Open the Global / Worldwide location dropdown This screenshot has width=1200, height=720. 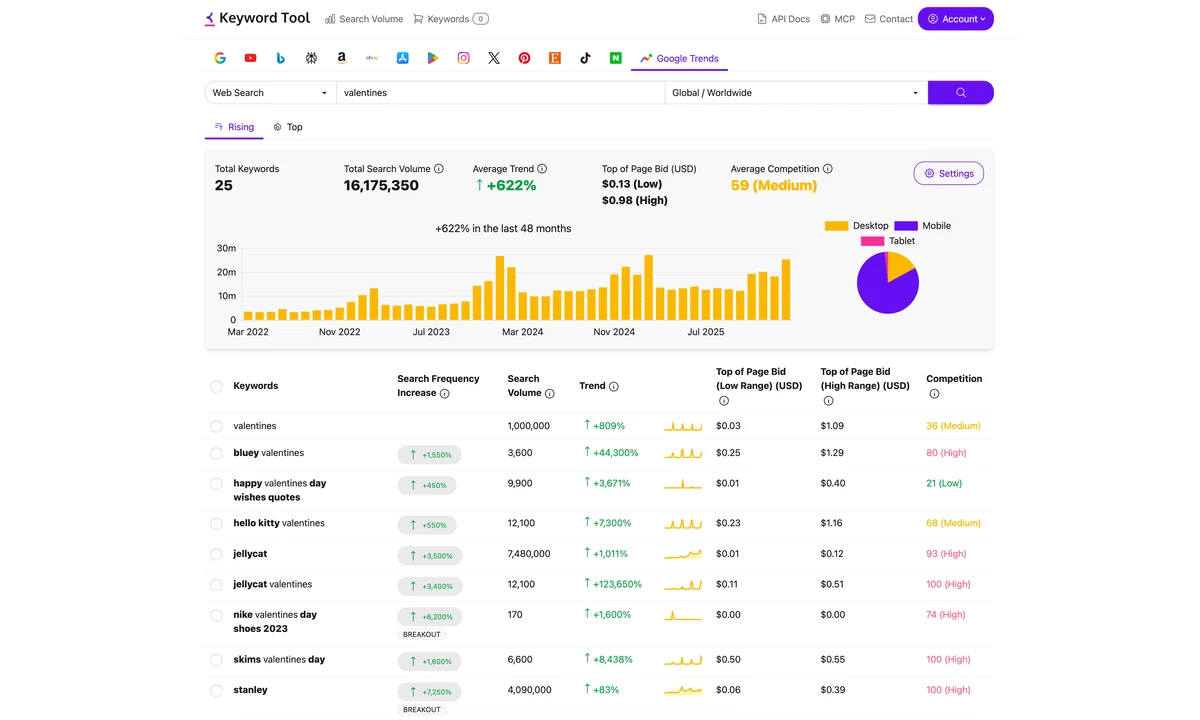pos(796,92)
